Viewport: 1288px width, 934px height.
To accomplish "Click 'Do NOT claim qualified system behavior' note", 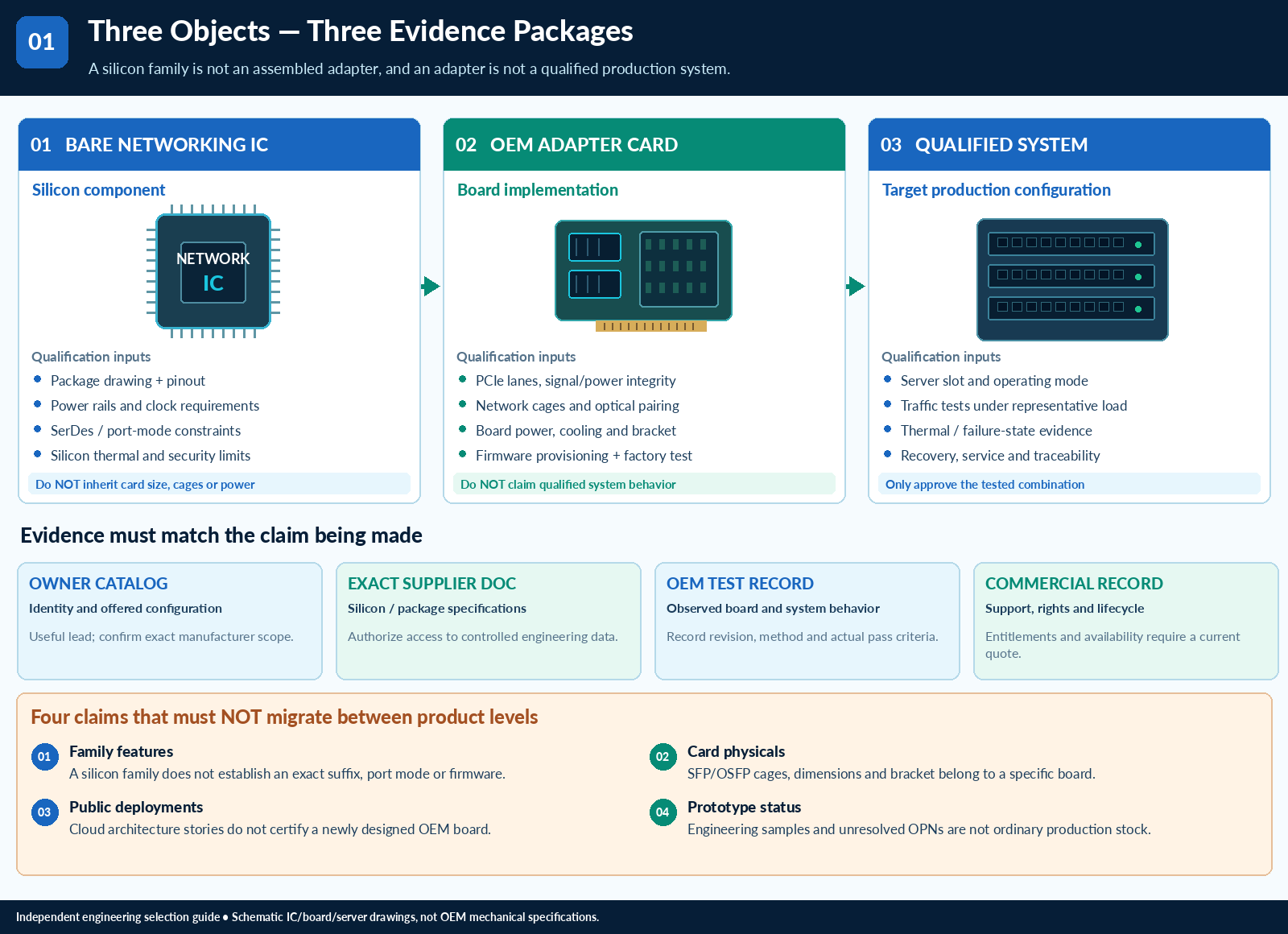I will click(x=644, y=484).
